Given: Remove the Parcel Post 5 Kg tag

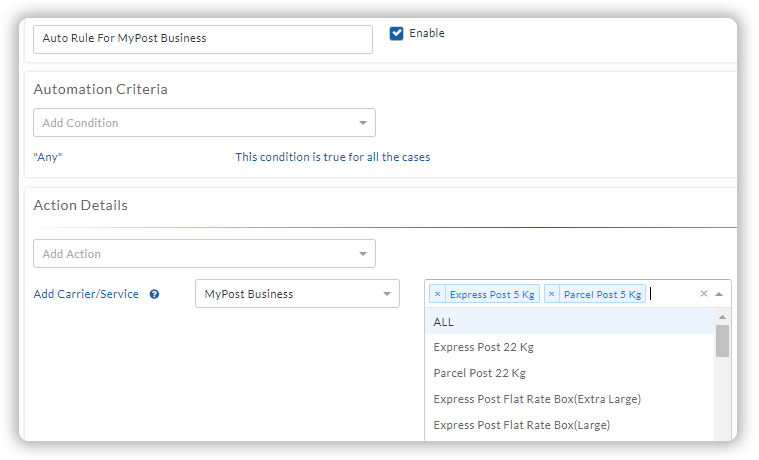Looking at the screenshot, I should click(x=552, y=294).
